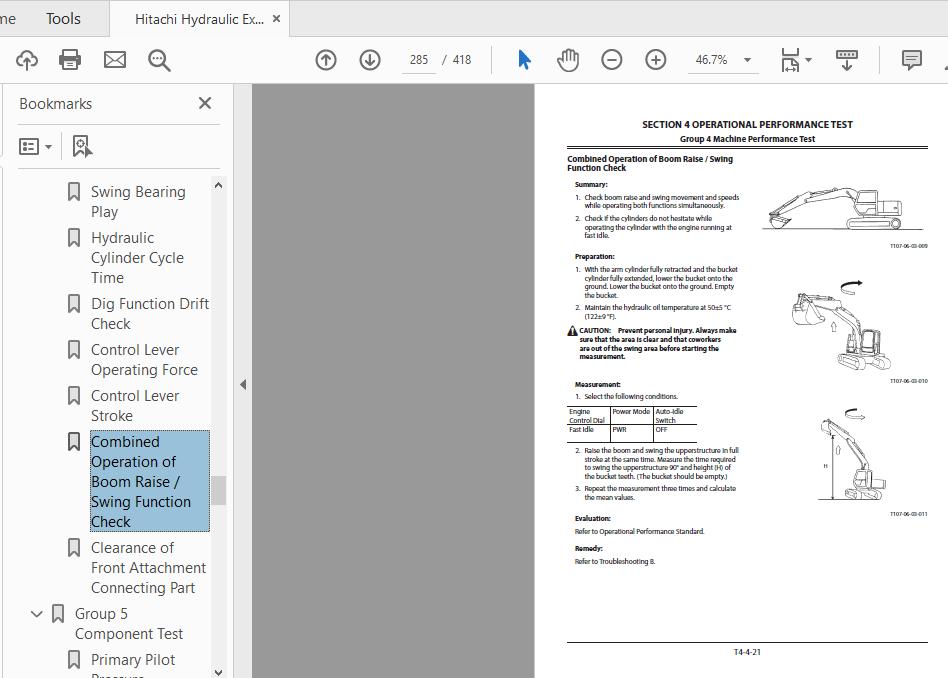Close the Hitachi Hydraulic document tab
This screenshot has height=678, width=948.
coord(276,19)
